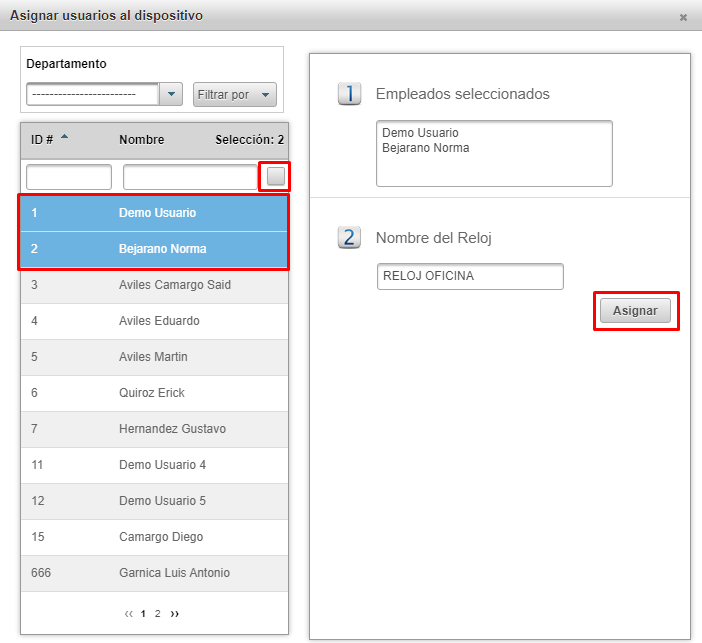Viewport: 702px width, 643px height.
Task: Go to next page with double-right arrows
Action: pos(175,613)
